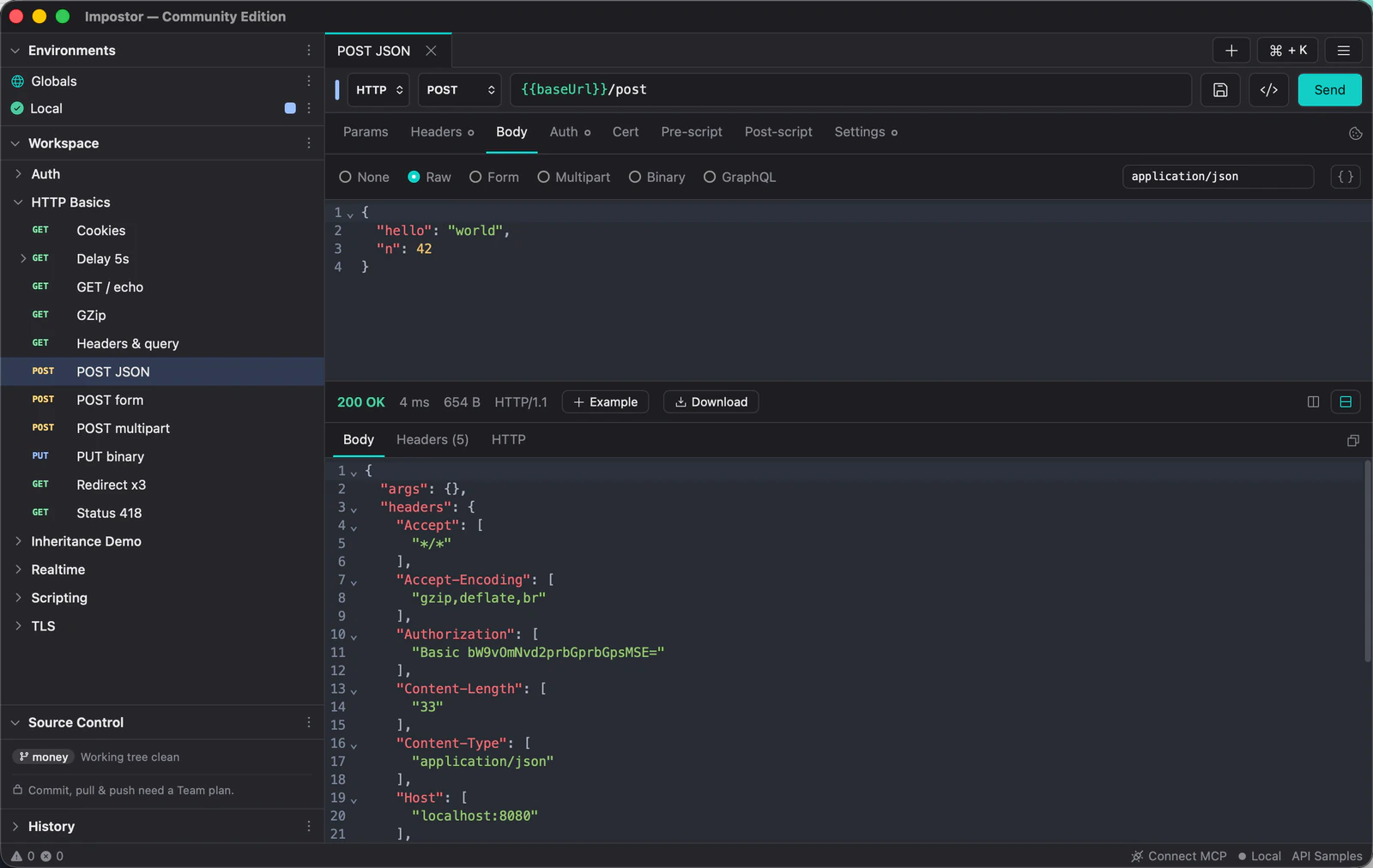Viewport: 1373px width, 868px height.
Task: Click the Send button
Action: tap(1329, 90)
